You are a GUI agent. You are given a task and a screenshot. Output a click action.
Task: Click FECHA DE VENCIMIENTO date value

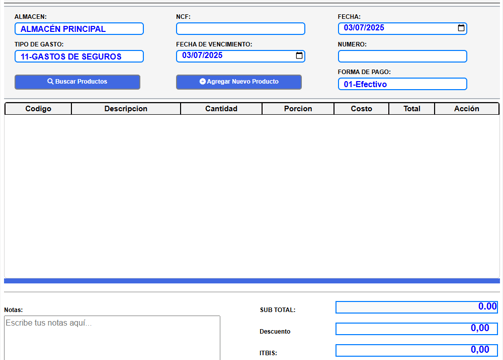point(202,55)
